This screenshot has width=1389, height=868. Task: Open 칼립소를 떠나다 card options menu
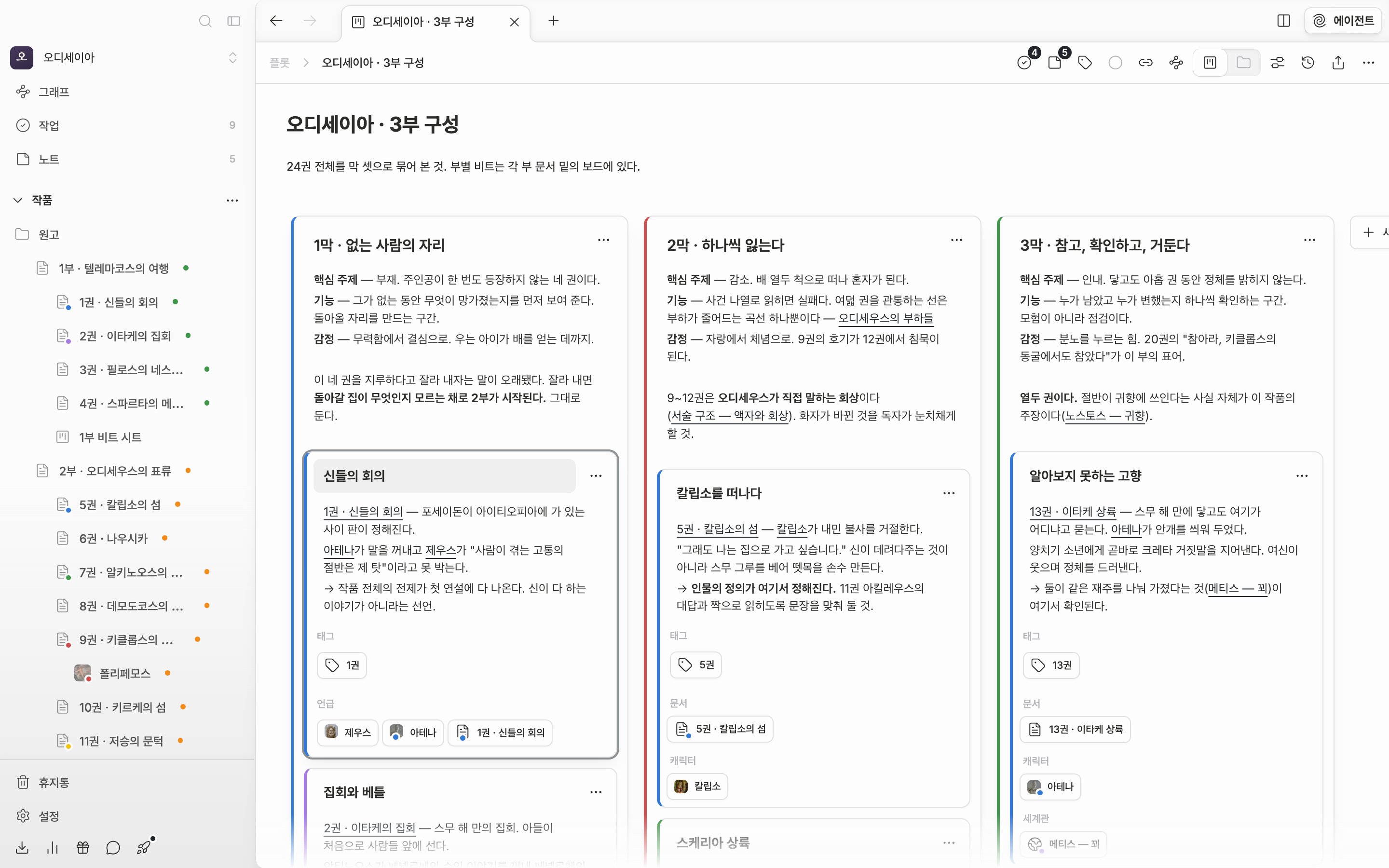[x=949, y=493]
